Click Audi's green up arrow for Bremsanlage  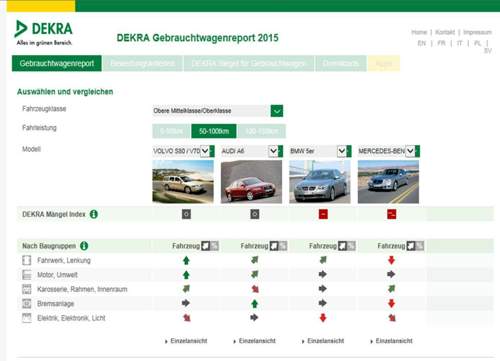[255, 304]
